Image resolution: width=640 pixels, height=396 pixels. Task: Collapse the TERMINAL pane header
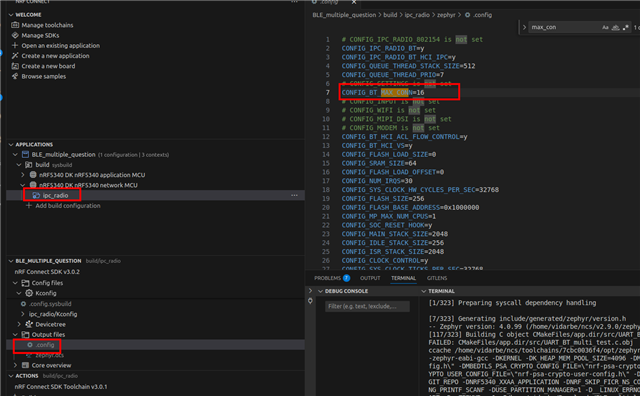coord(424,291)
